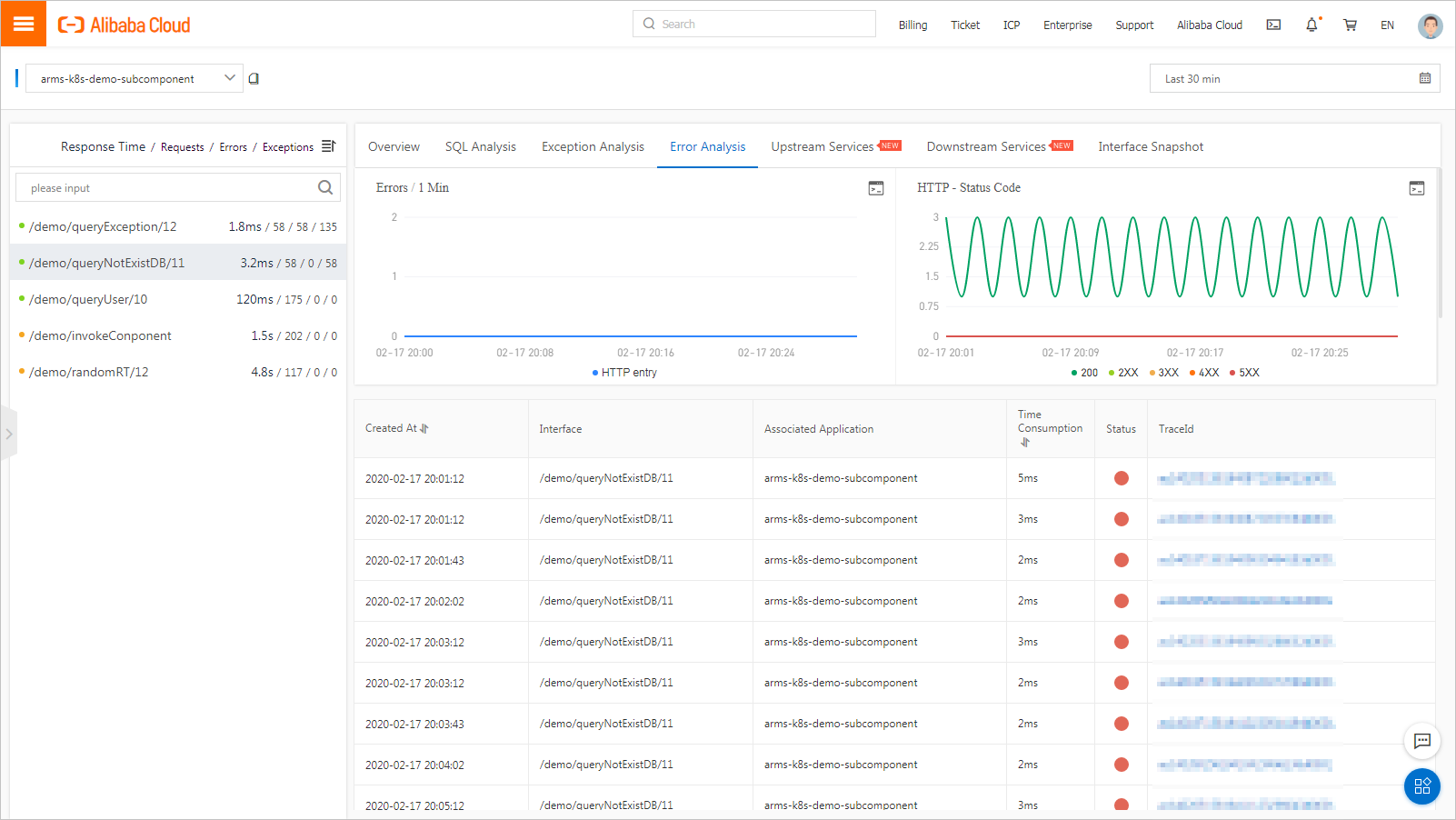Click the top Search input field
Image resolution: width=1456 pixels, height=820 pixels.
click(753, 24)
